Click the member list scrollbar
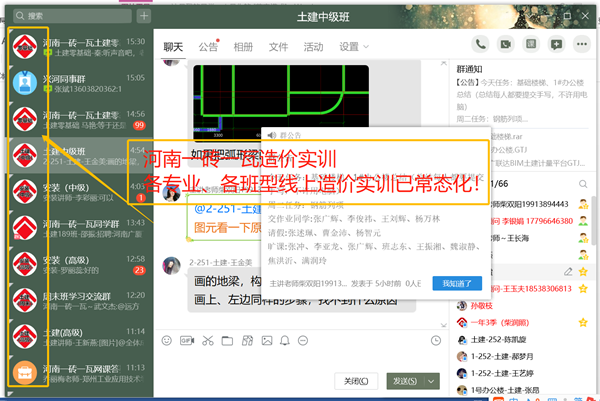The height and width of the screenshot is (401, 600). (x=594, y=220)
